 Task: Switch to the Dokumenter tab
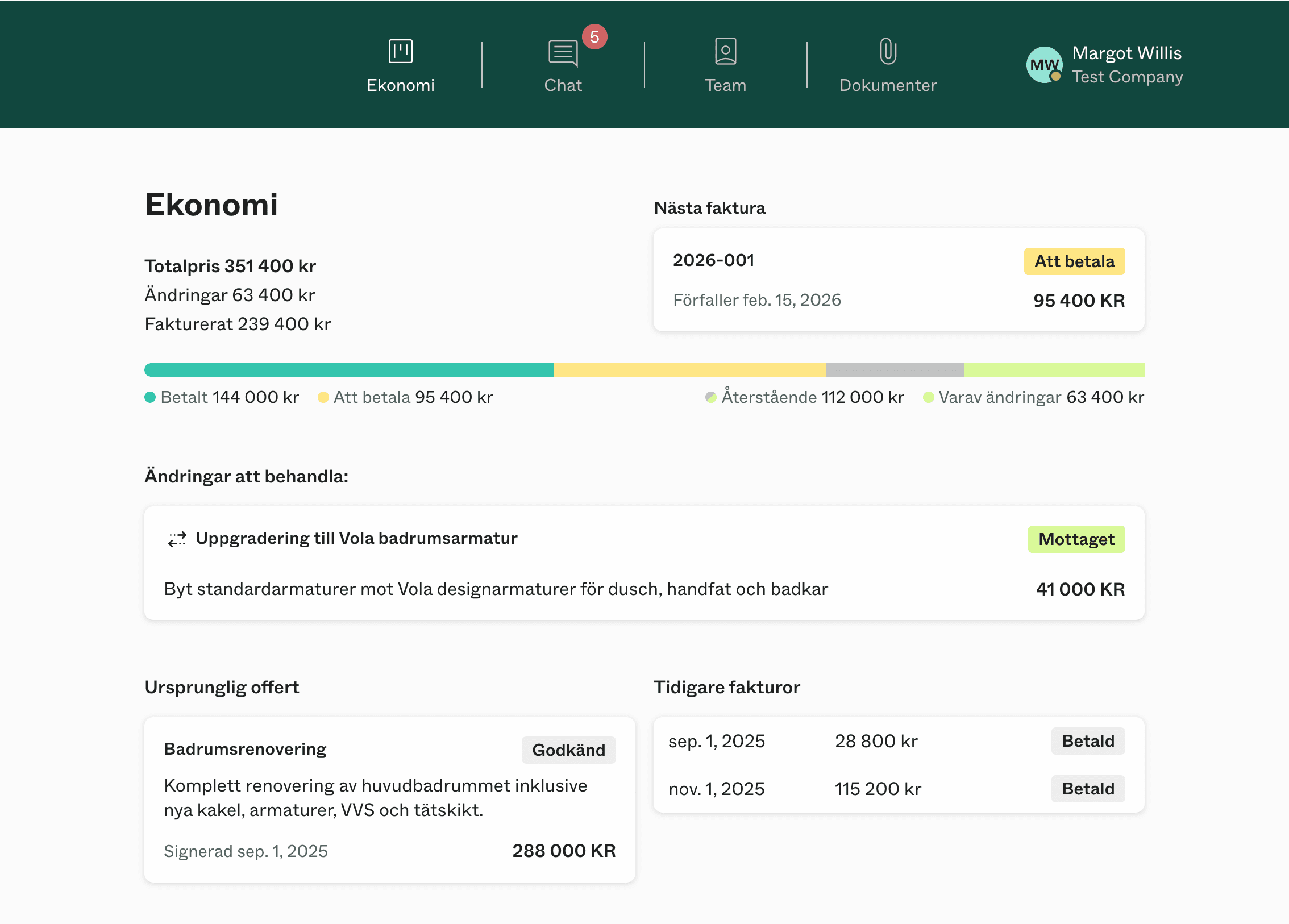(x=888, y=85)
